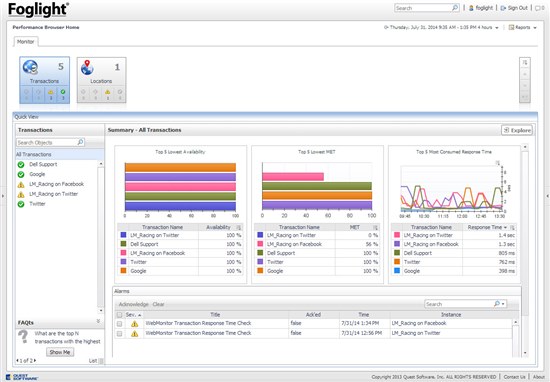Click the FAQ question mark icon
Viewport: 550px width, 382px height.
(24, 336)
